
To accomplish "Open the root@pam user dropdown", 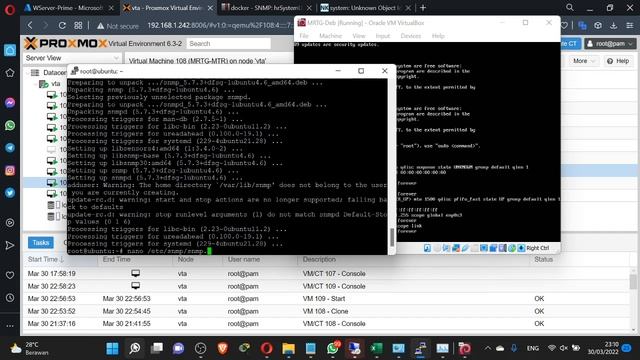I will [x=610, y=44].
